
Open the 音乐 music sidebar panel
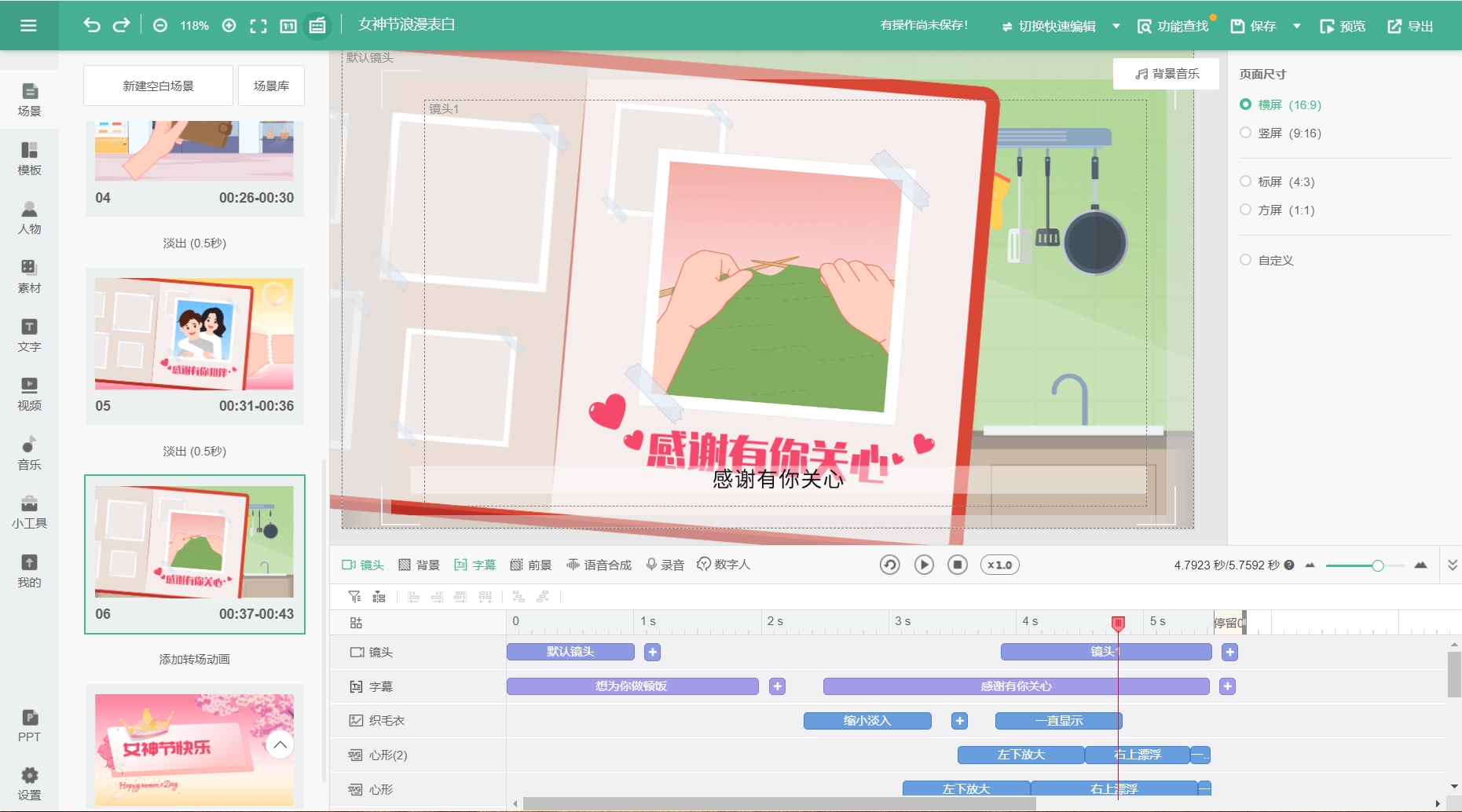[x=29, y=453]
